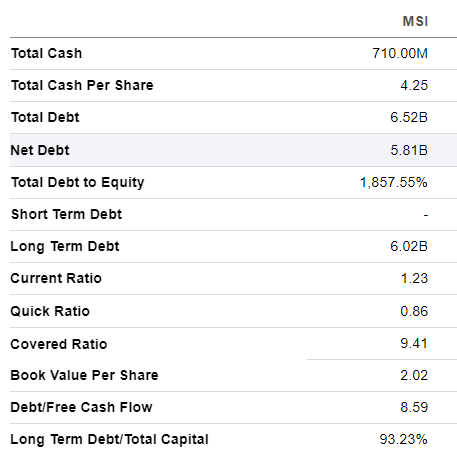Select the Total Debt row label
The image size is (457, 465).
click(x=45, y=117)
